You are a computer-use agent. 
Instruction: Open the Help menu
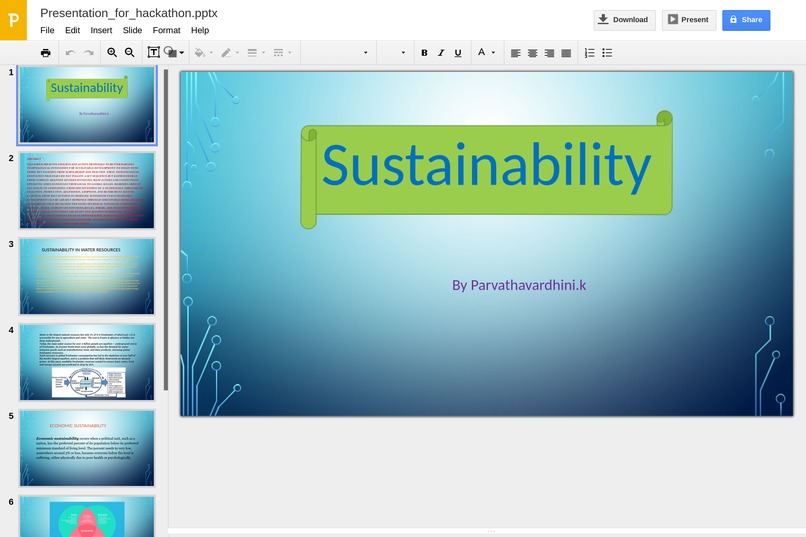[x=200, y=30]
